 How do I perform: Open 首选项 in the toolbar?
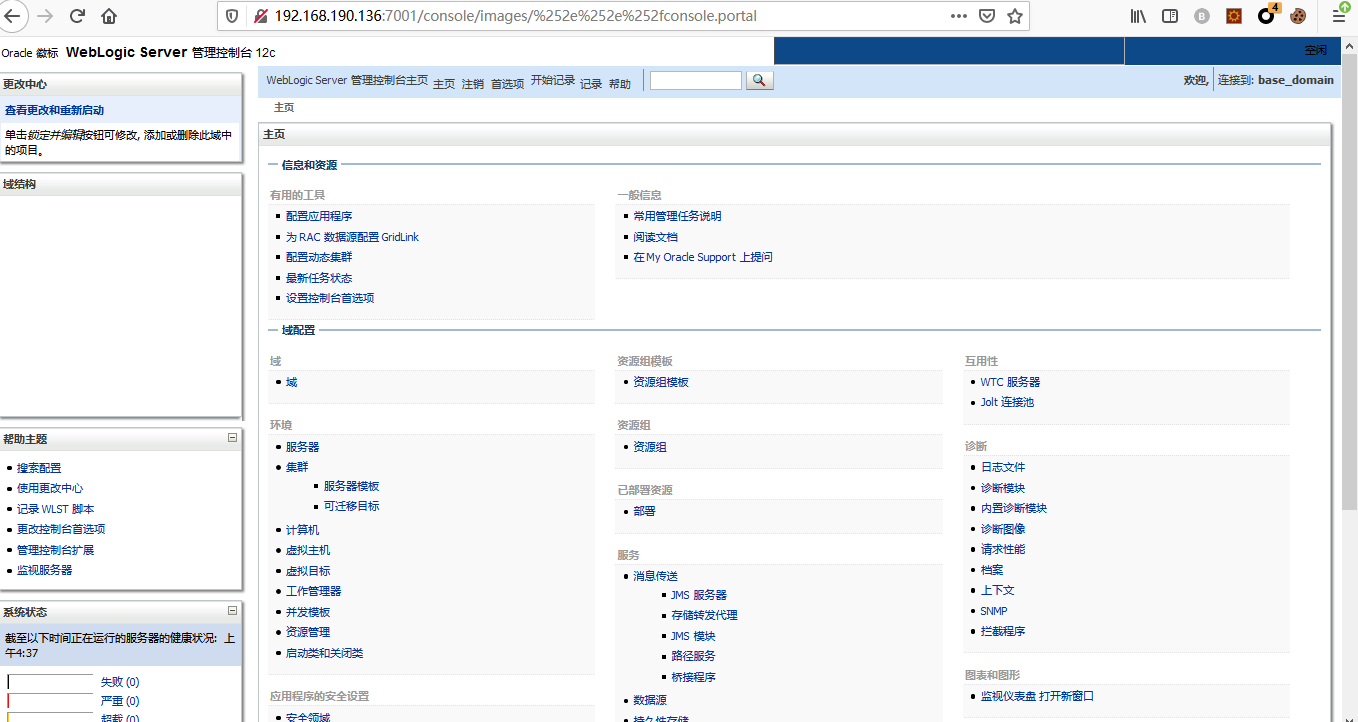tap(507, 84)
